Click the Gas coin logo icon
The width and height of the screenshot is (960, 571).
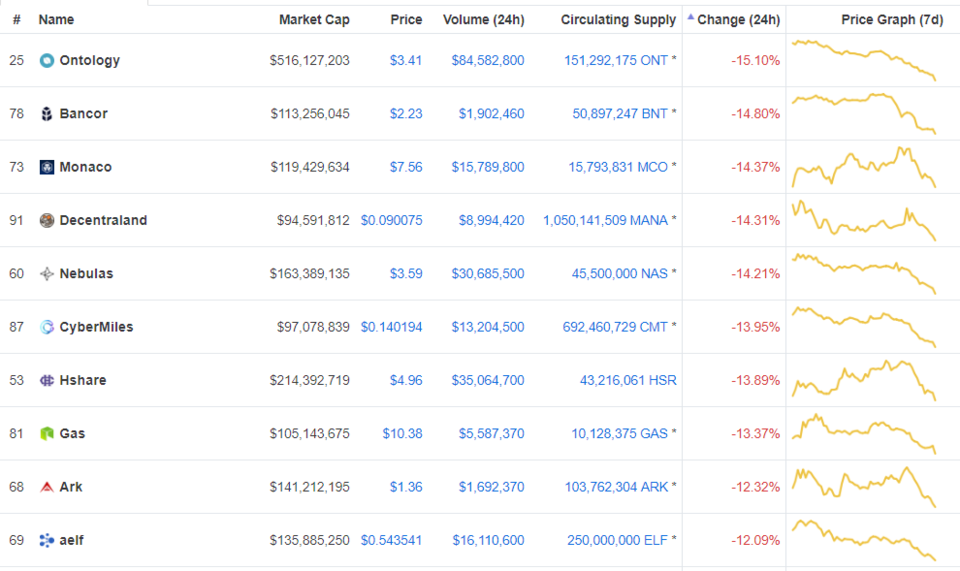tap(47, 433)
